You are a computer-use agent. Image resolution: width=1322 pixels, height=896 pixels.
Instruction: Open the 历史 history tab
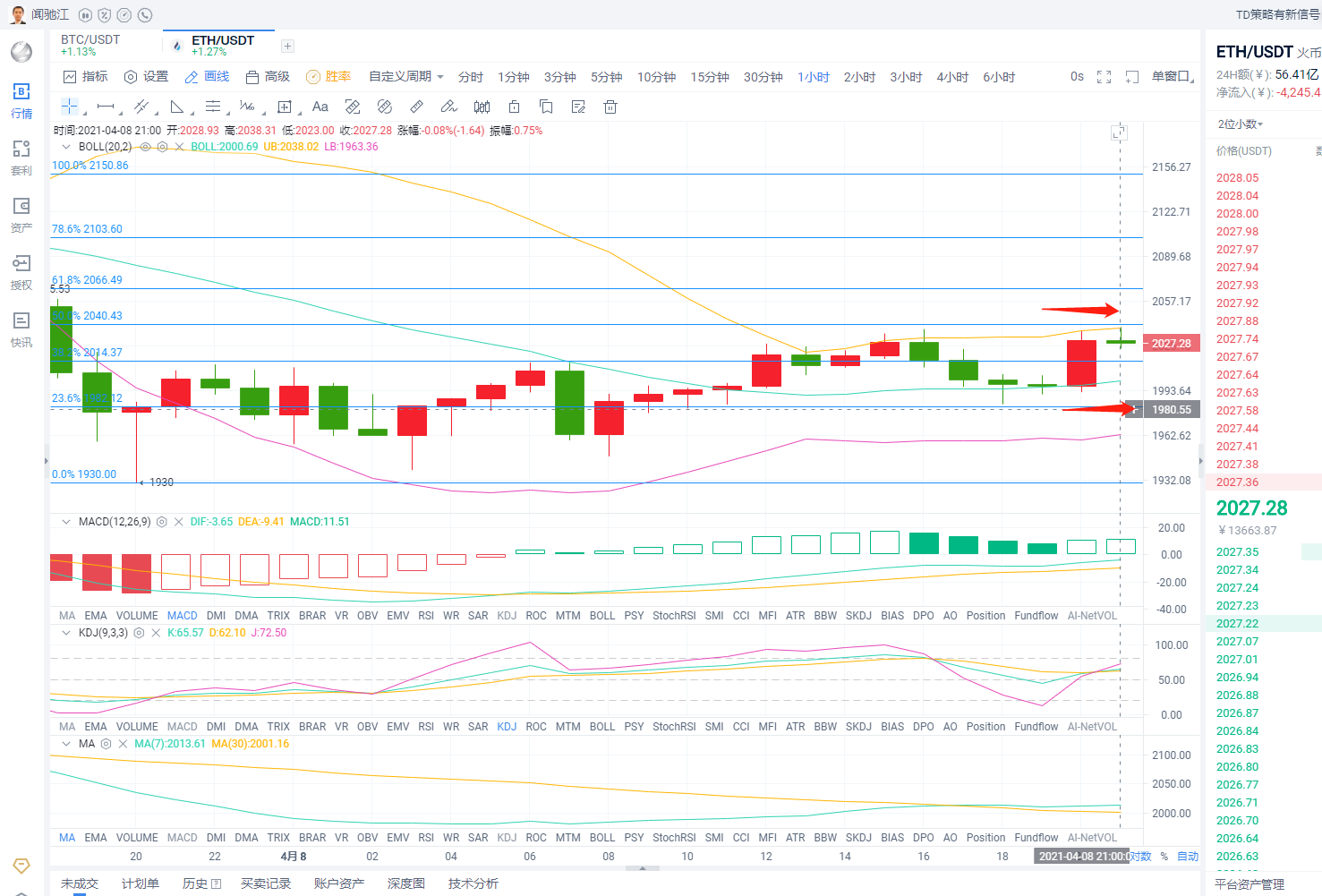pyautogui.click(x=201, y=883)
